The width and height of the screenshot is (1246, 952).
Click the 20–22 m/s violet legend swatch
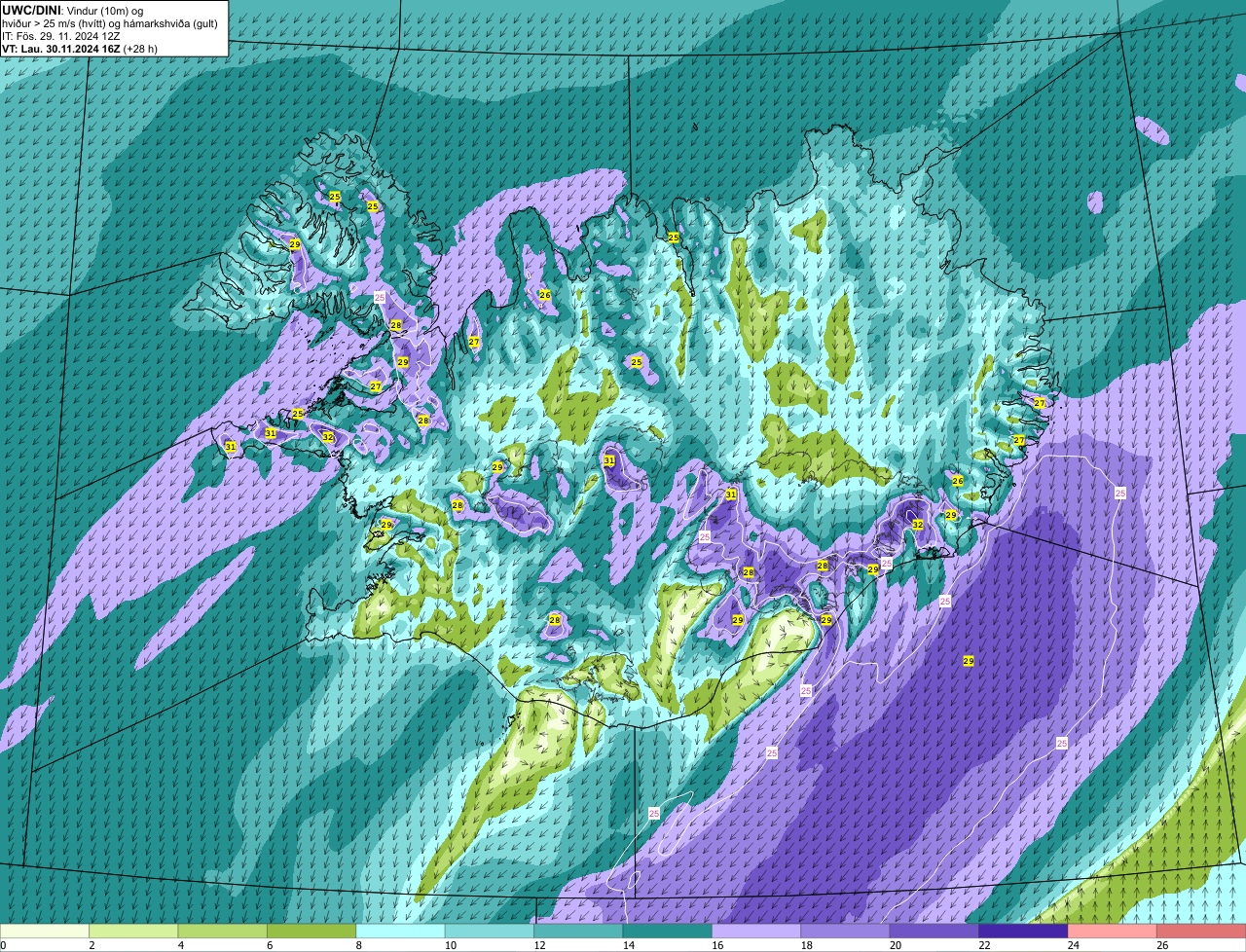click(934, 931)
